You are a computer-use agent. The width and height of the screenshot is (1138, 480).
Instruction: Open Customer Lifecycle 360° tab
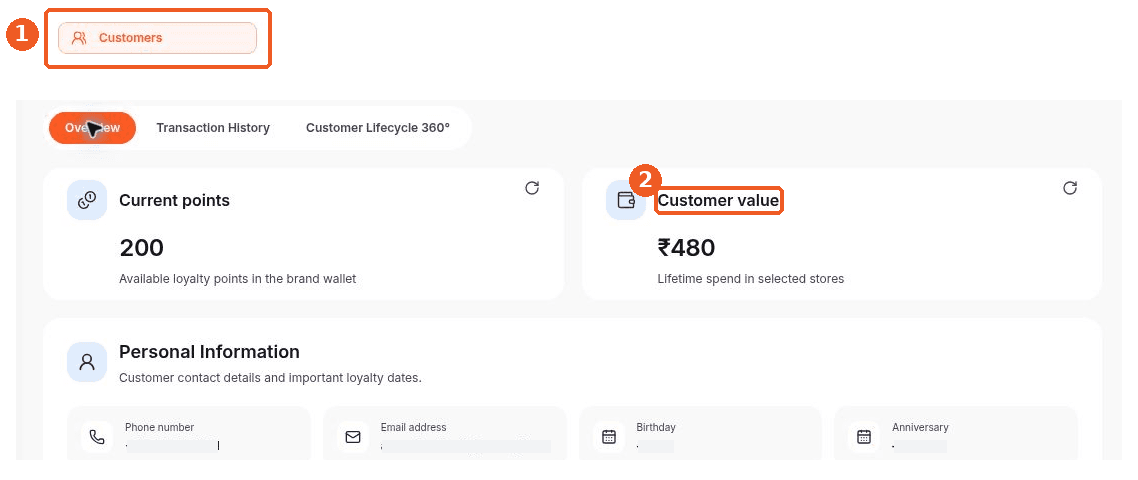tap(377, 128)
